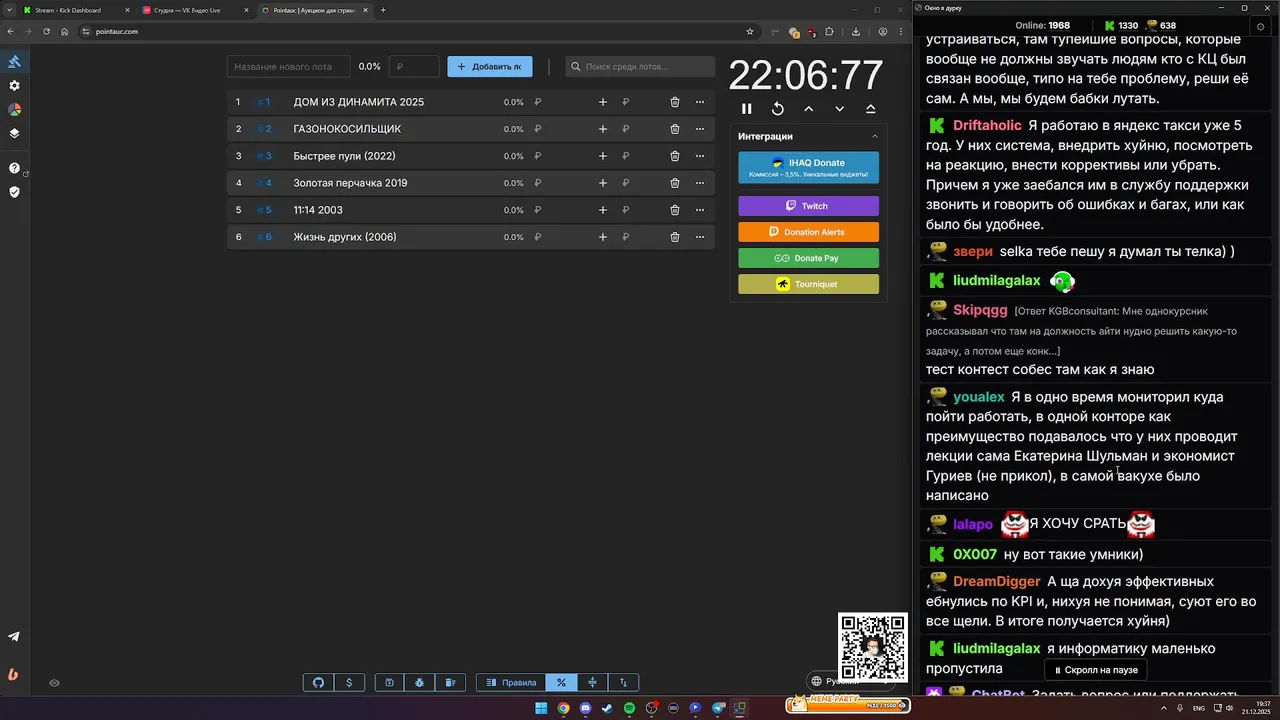Reset the auction timer

pos(778,109)
